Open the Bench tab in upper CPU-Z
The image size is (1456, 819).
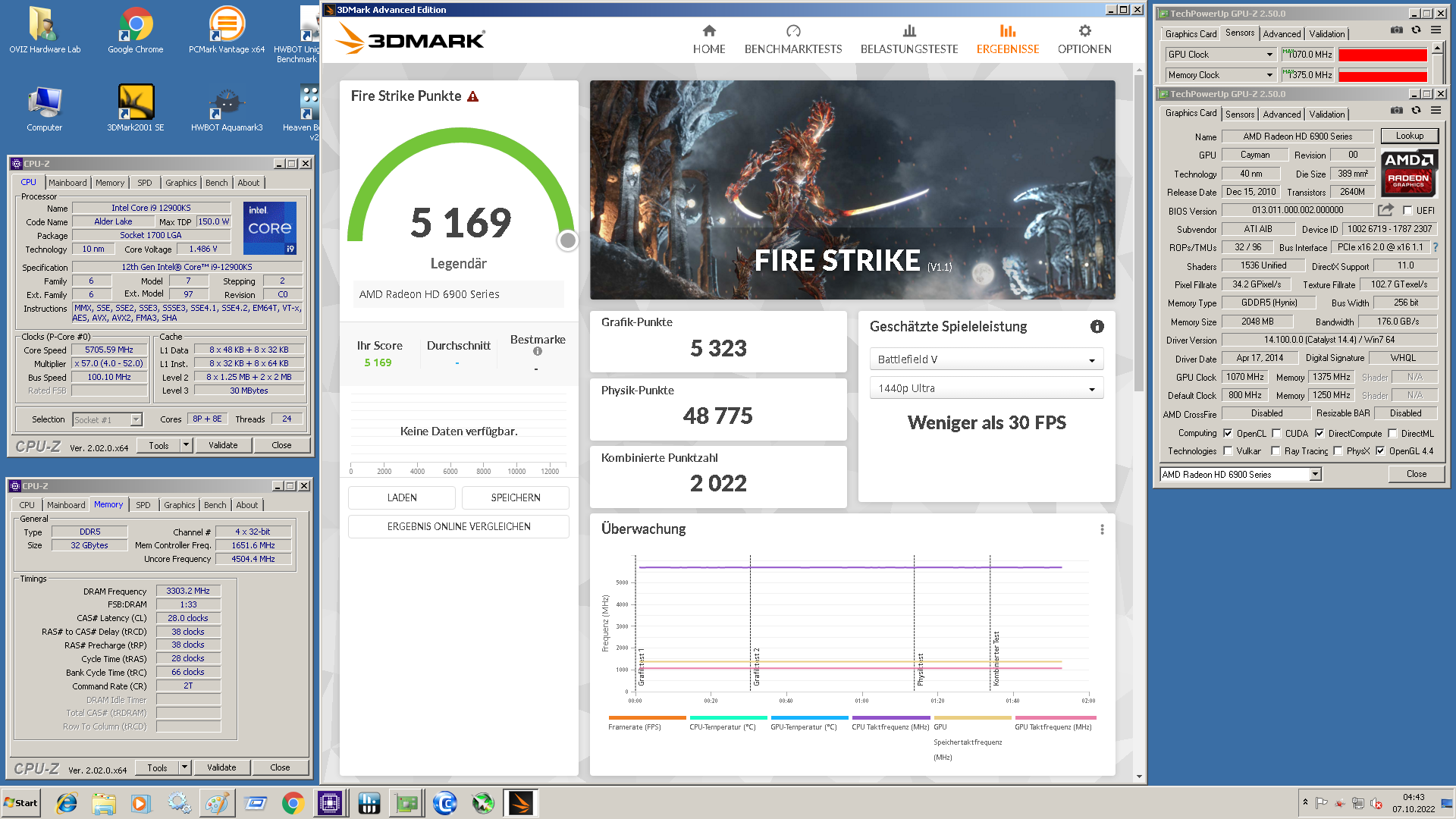pyautogui.click(x=216, y=183)
